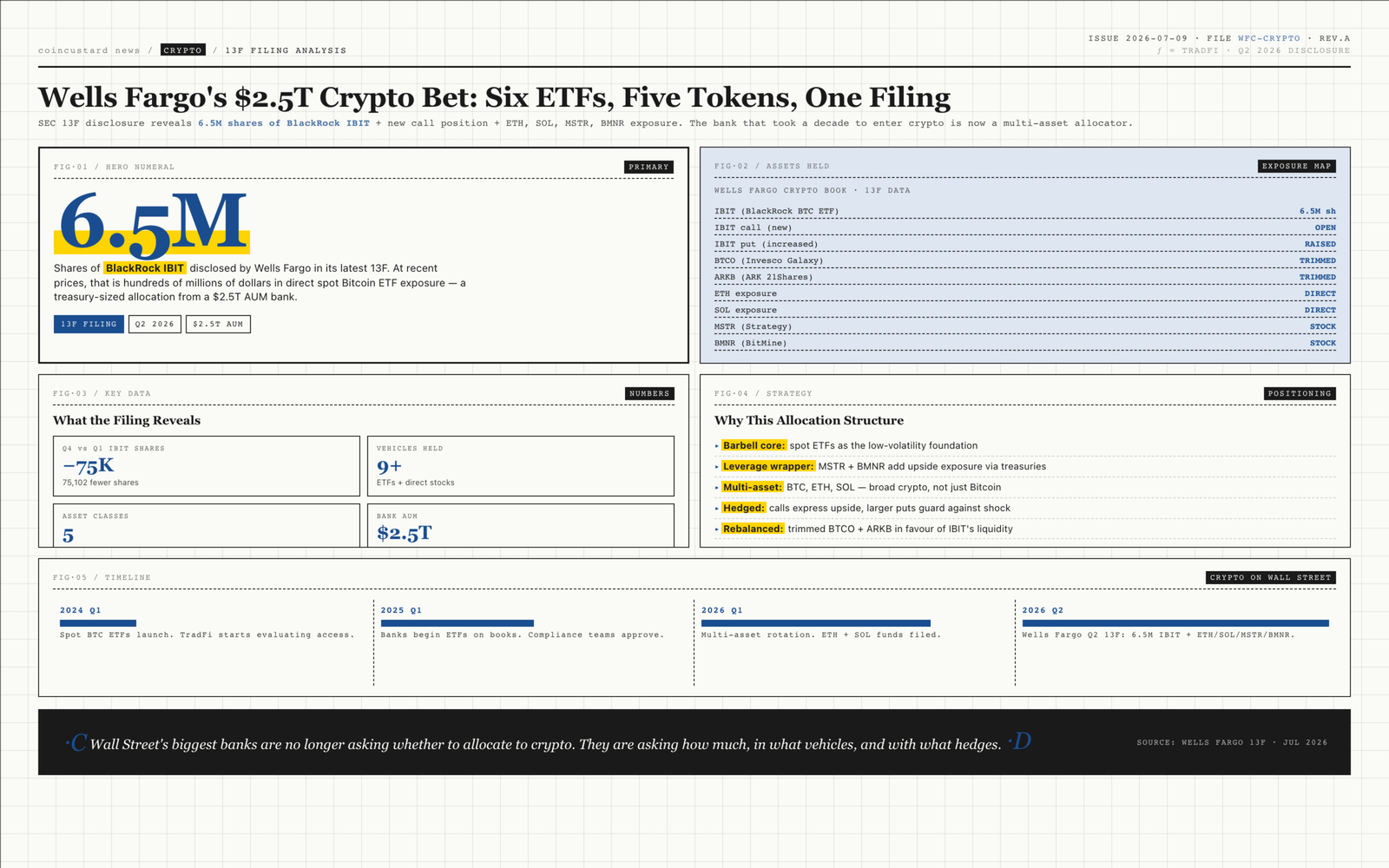Click the CRYPTO ON WALL STREET badge
Image resolution: width=1389 pixels, height=868 pixels.
(1270, 577)
